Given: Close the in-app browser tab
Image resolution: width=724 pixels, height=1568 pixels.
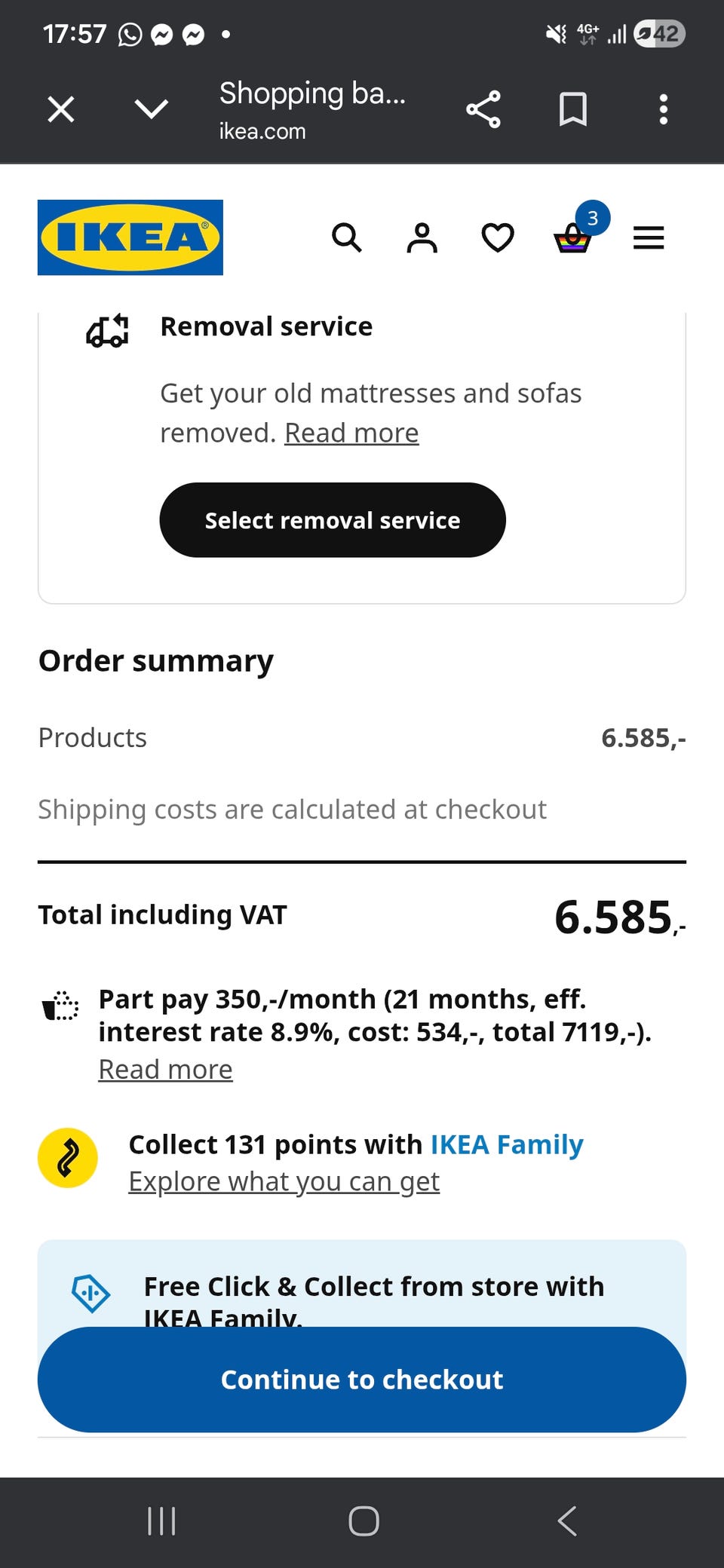Looking at the screenshot, I should click(61, 109).
